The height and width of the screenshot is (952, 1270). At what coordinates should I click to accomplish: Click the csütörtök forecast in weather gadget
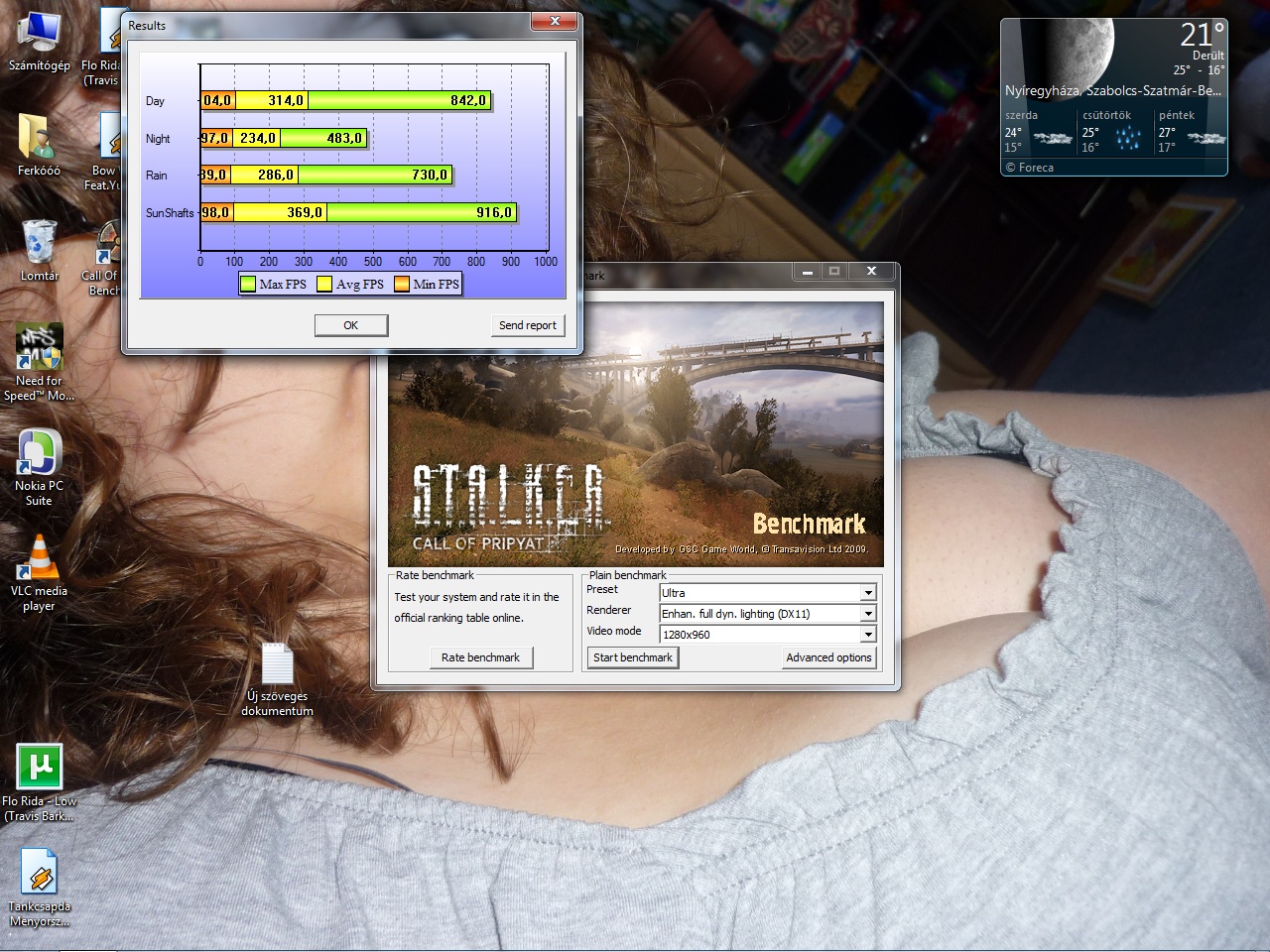[1115, 132]
